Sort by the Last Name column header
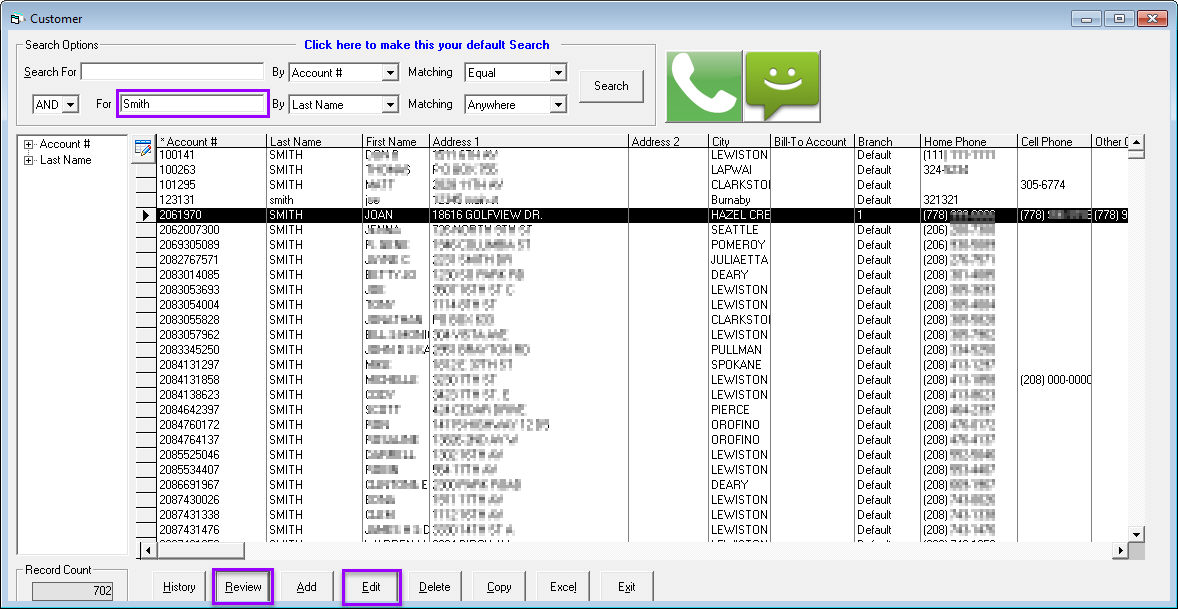The image size is (1178, 609). [314, 141]
